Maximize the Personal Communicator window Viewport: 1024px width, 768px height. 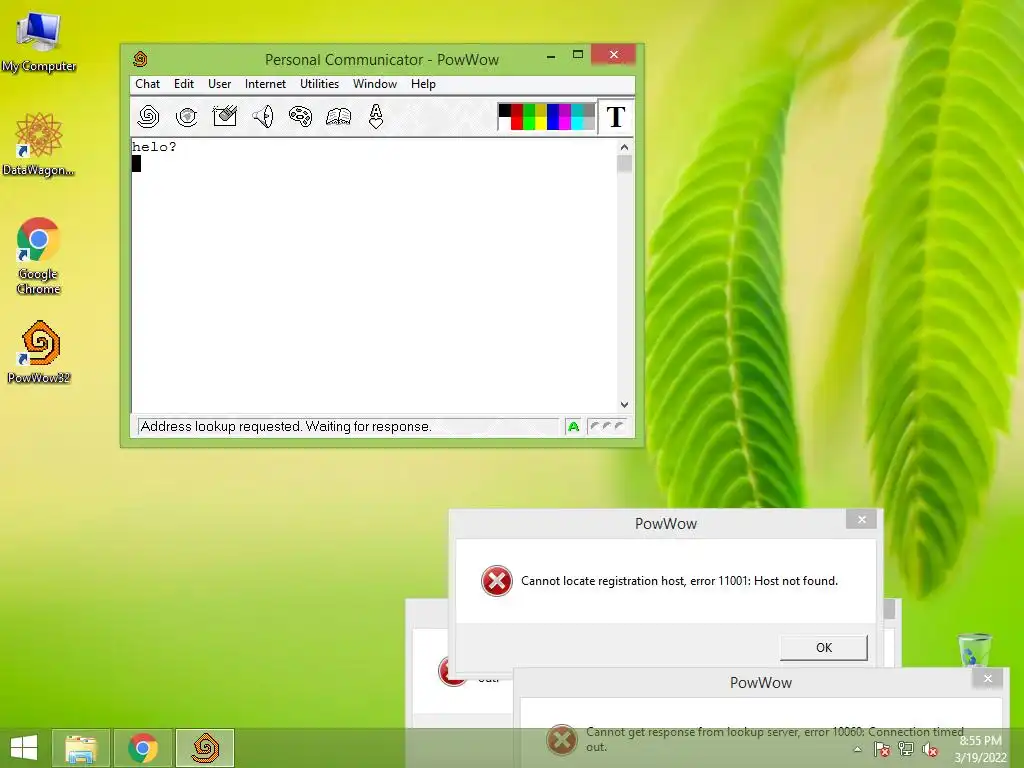click(x=578, y=55)
